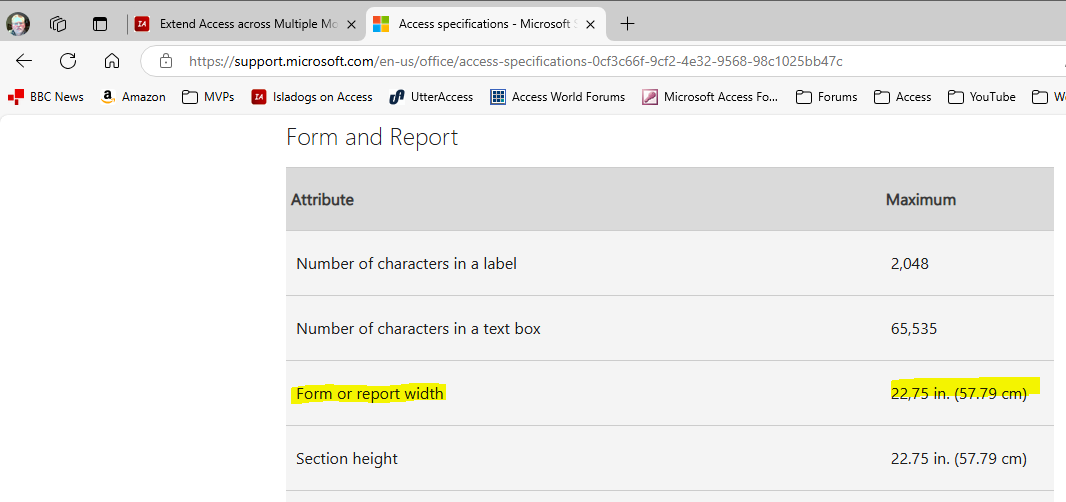Click the Attribute column header
The image size is (1066, 502).
322,200
